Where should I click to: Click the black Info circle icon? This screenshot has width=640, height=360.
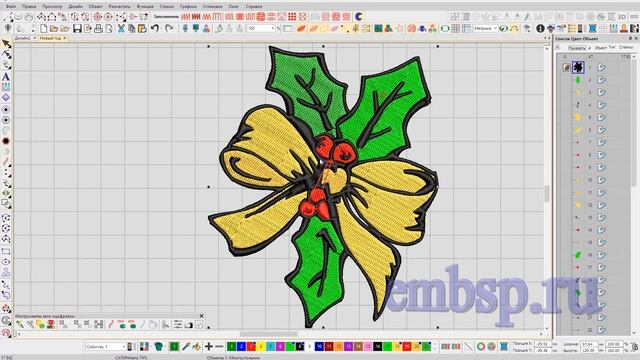click(540, 29)
